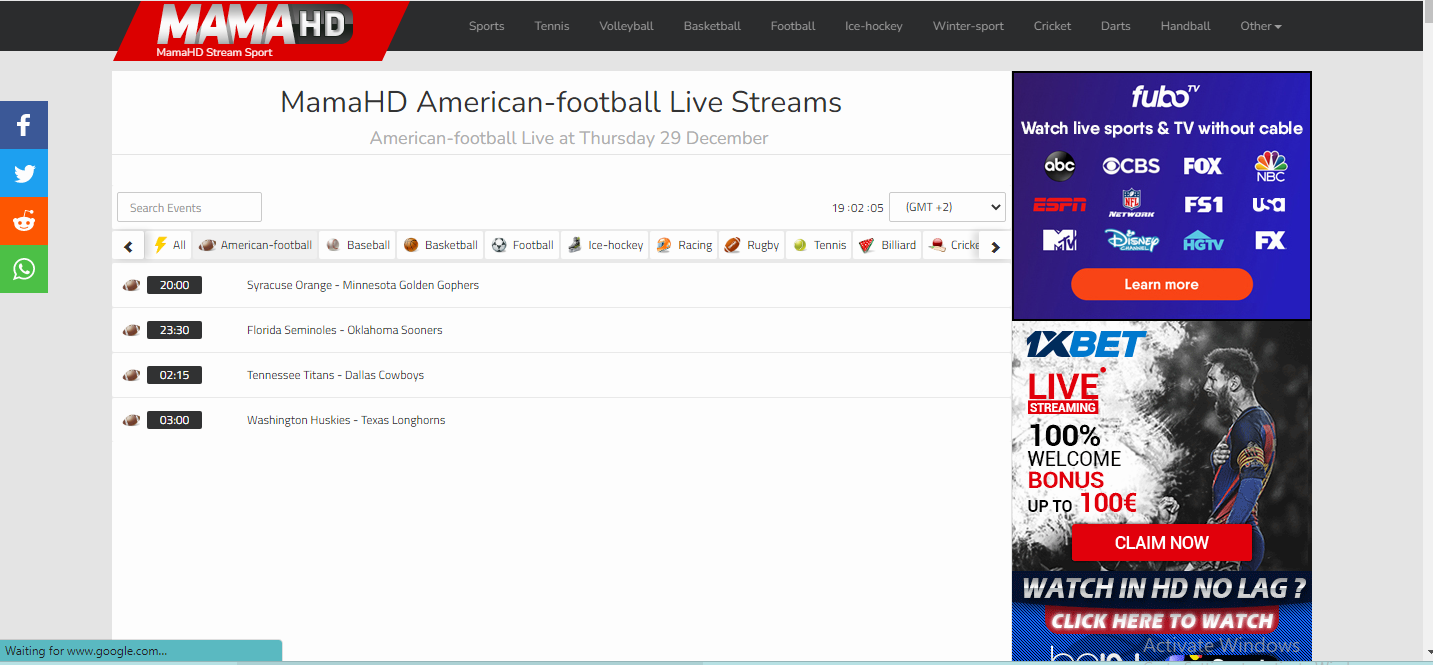Open Ice-hockey in top navigation
1433x665 pixels.
874,26
